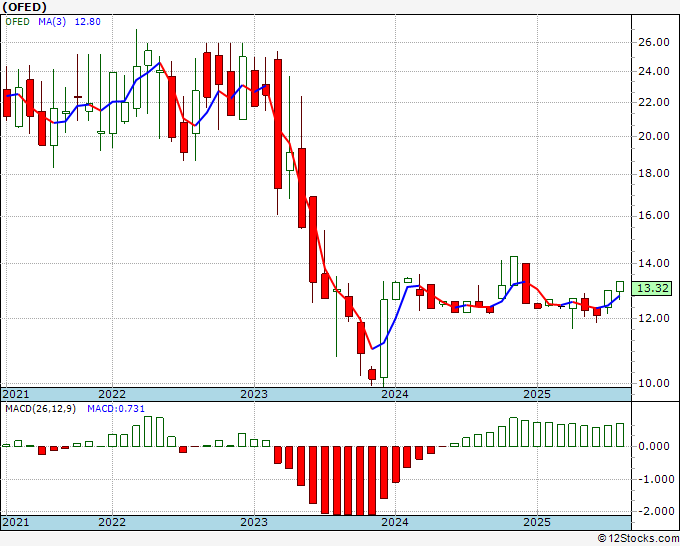This screenshot has width=680, height=546.
Task: Click 2022 on the MACD timeline
Action: [x=112, y=522]
